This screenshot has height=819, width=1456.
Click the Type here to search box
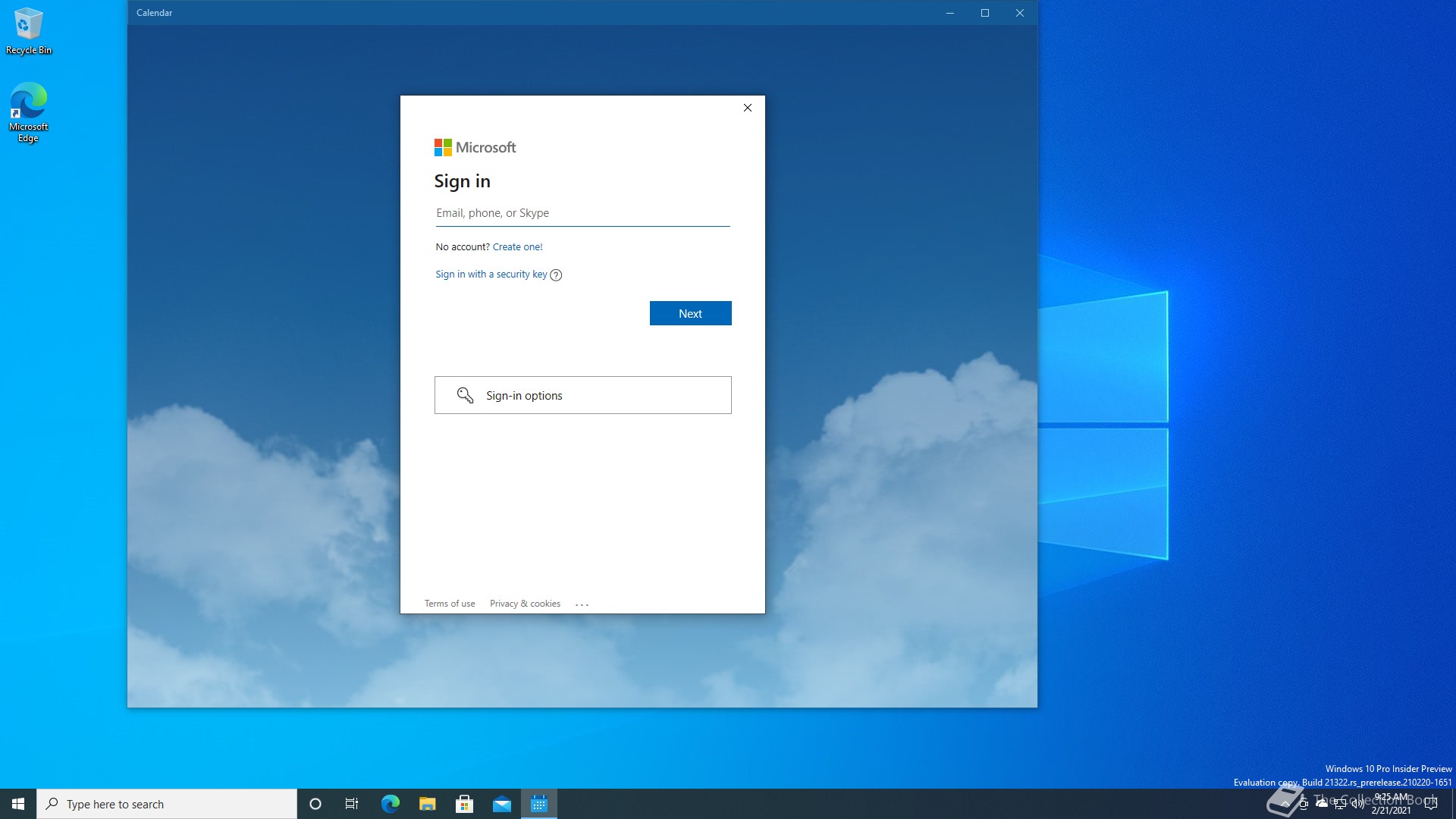point(167,804)
